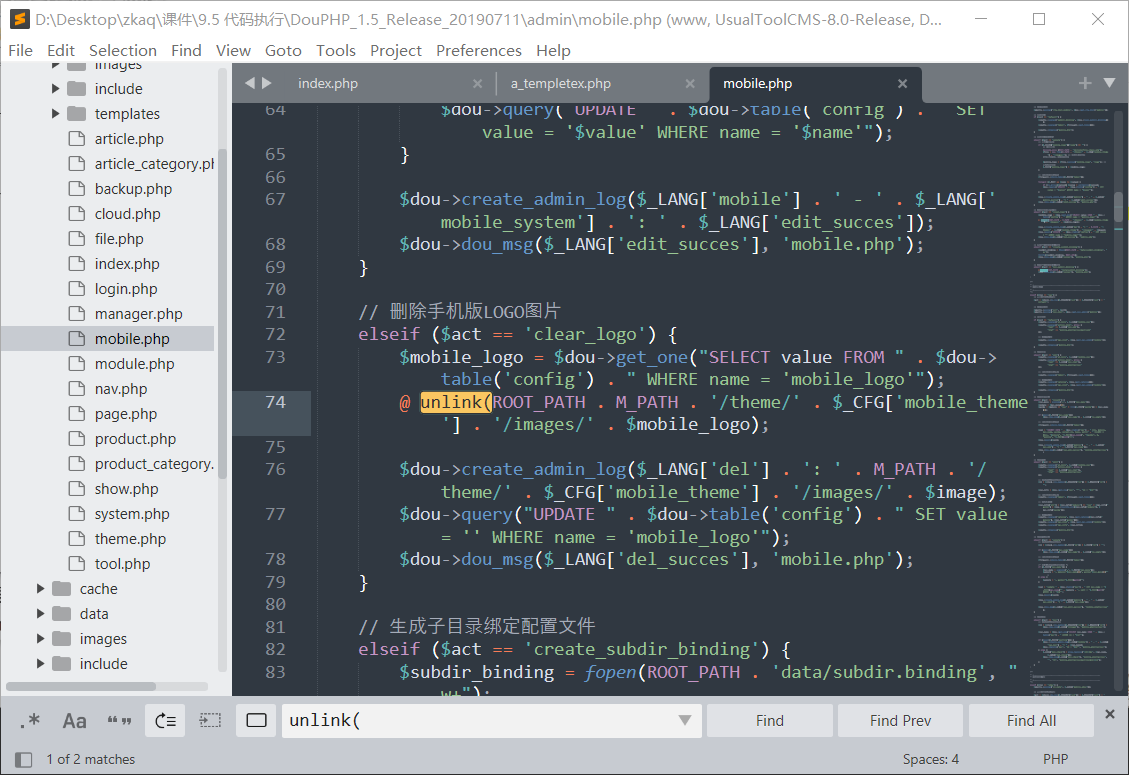Click the Find button
The width and height of the screenshot is (1129, 775).
770,720
